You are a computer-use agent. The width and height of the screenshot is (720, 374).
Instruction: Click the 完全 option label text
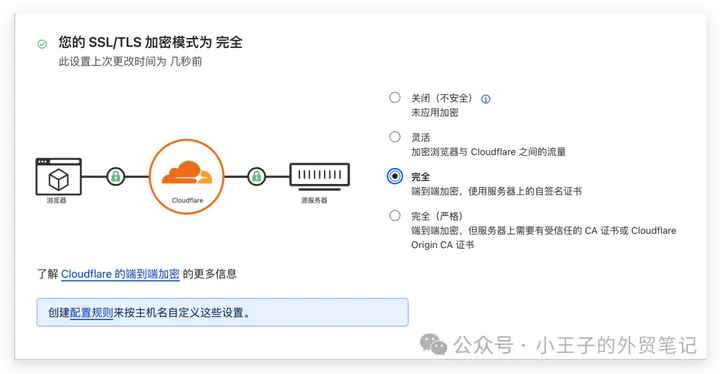click(420, 177)
